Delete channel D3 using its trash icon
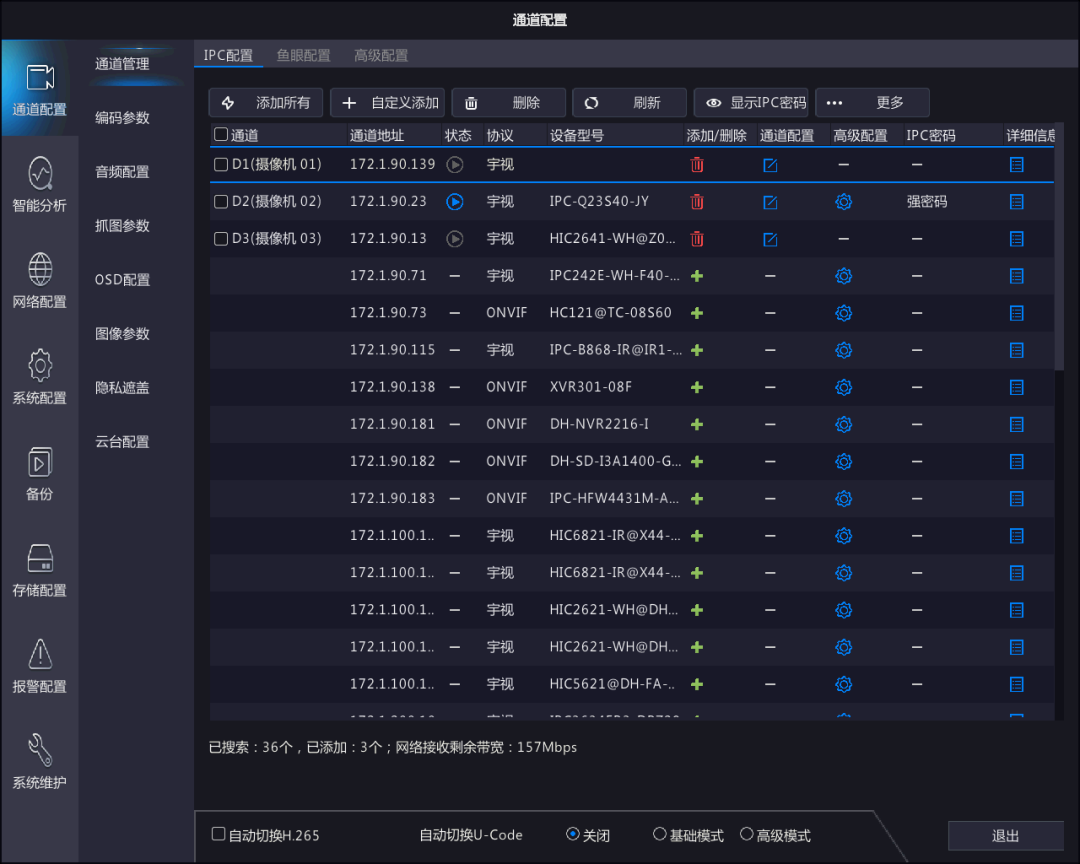This screenshot has height=864, width=1080. click(x=697, y=239)
